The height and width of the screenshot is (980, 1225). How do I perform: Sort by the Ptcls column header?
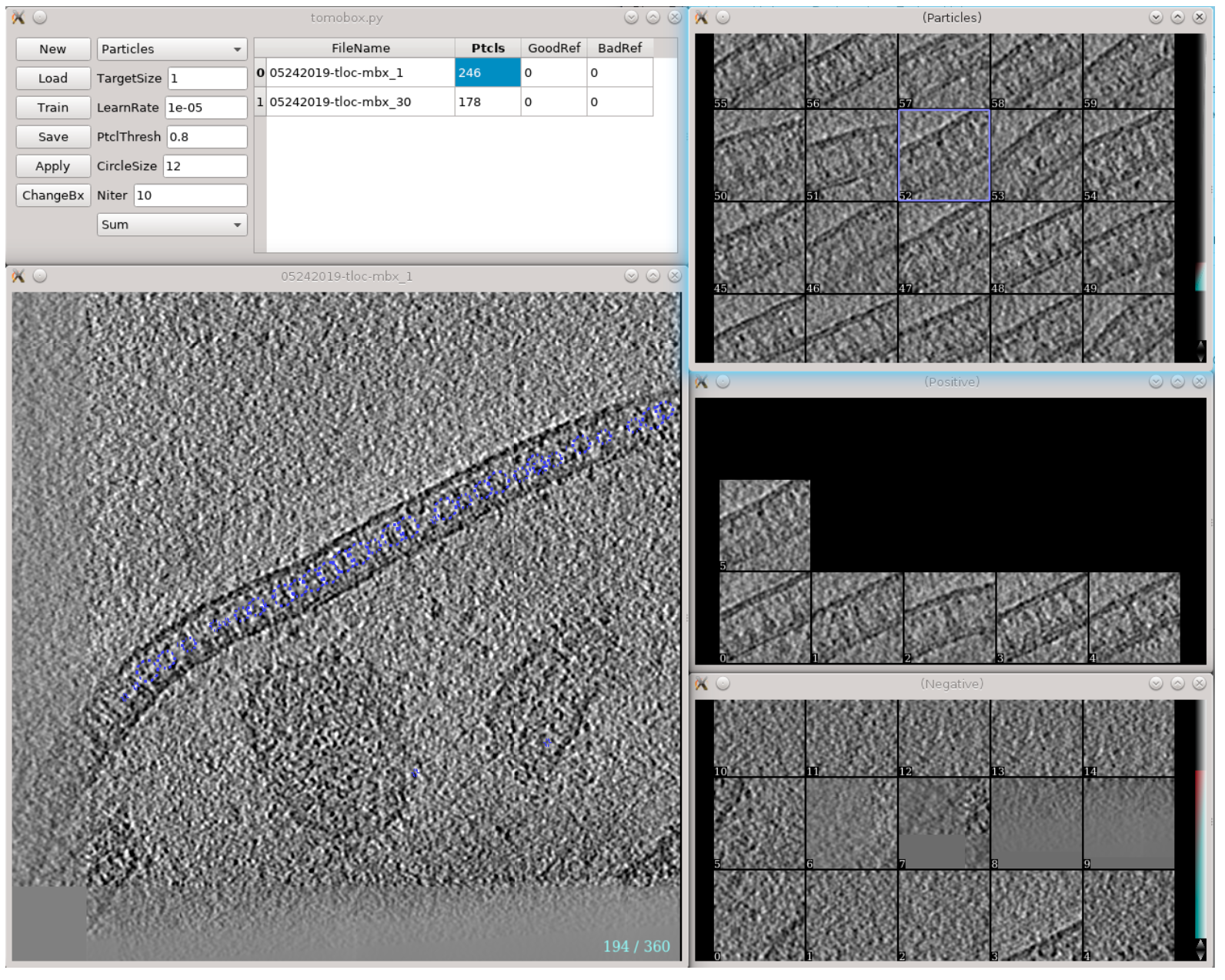tap(488, 48)
